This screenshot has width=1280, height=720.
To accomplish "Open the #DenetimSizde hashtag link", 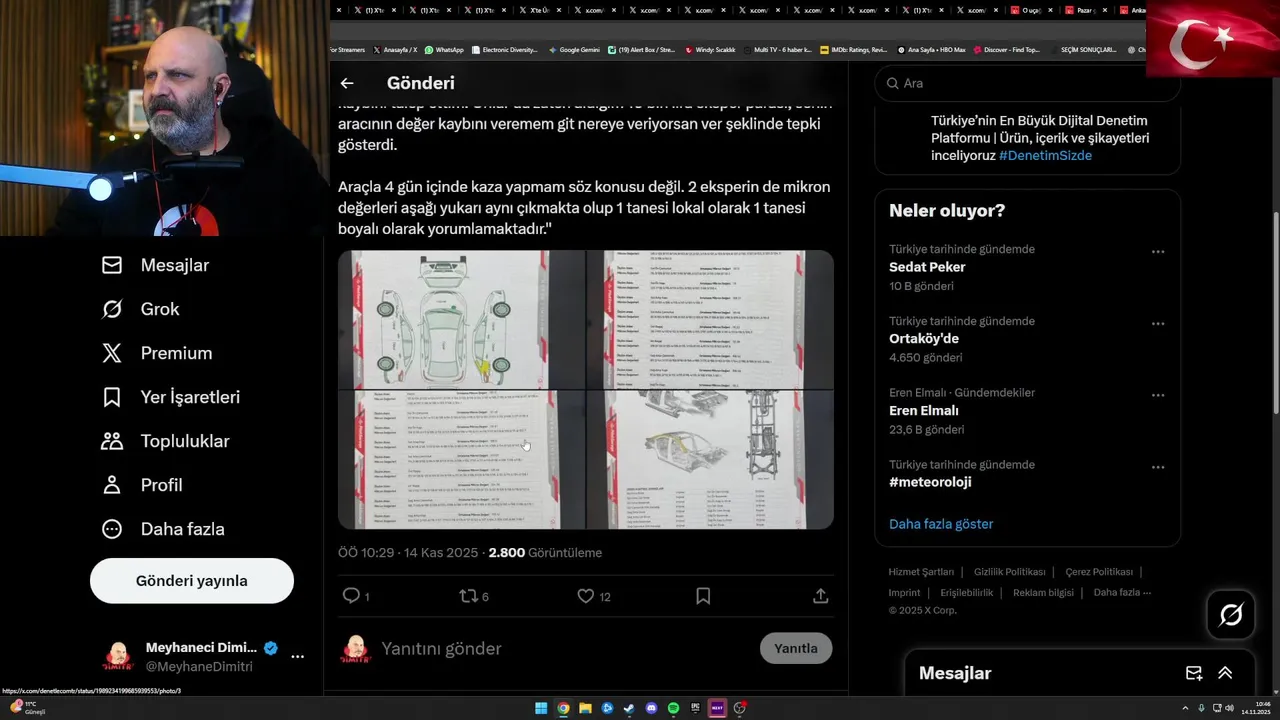I will click(x=1045, y=156).
